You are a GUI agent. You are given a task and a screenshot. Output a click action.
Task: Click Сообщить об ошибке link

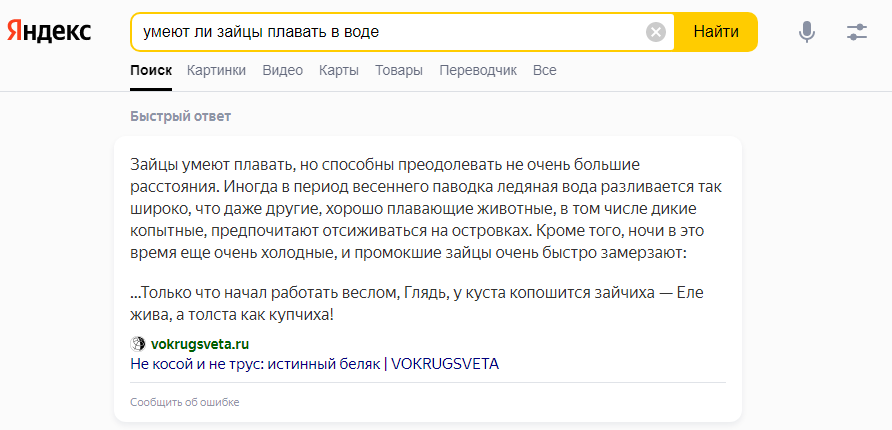click(x=185, y=402)
